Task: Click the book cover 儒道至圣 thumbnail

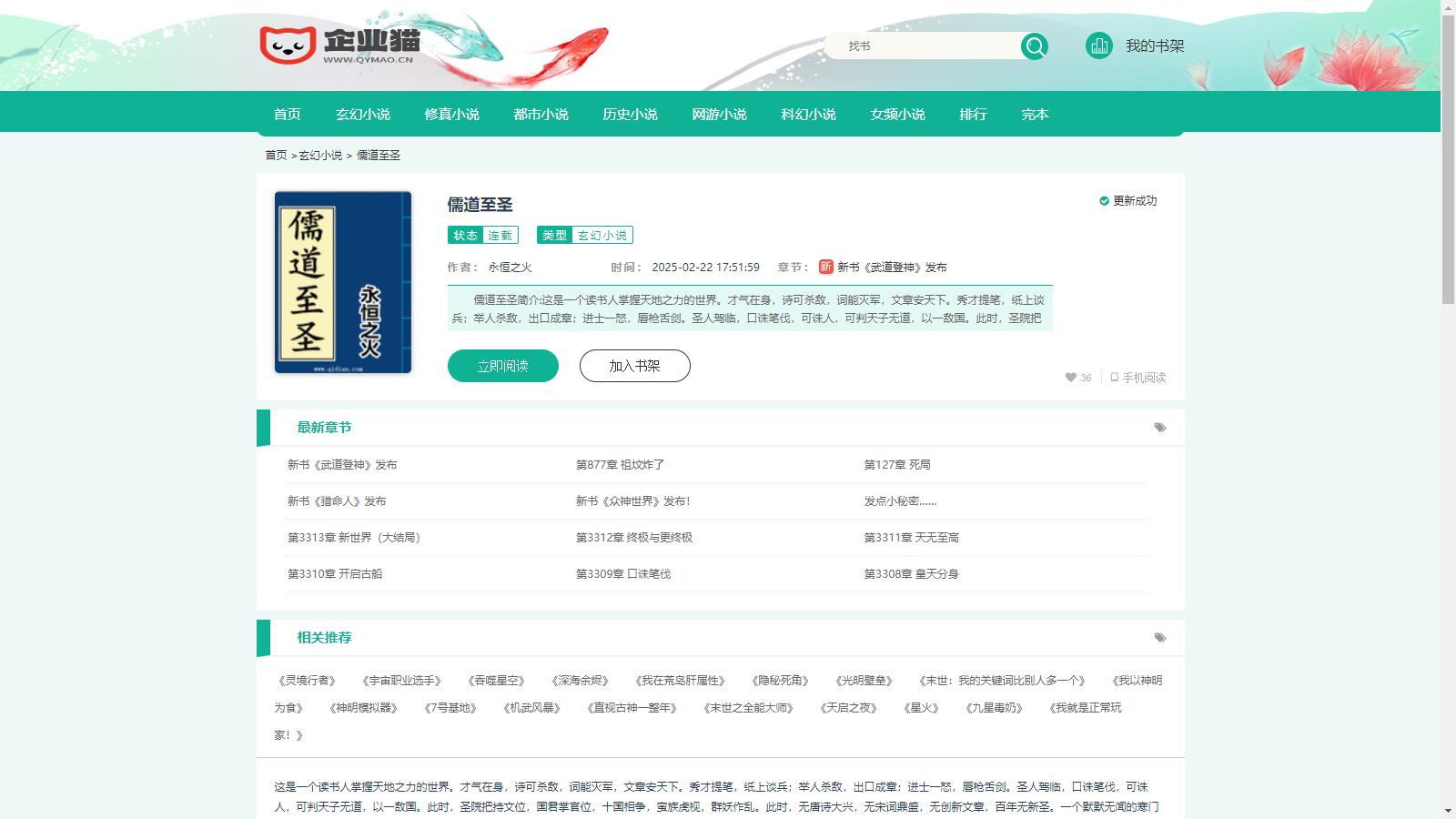Action: coord(340,282)
